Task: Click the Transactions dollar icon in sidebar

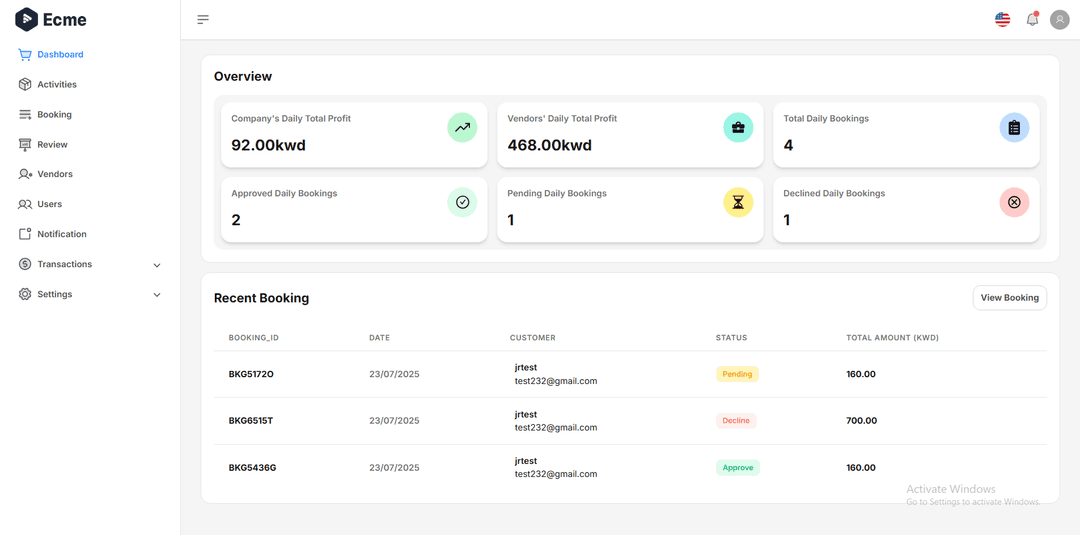Action: click(25, 264)
